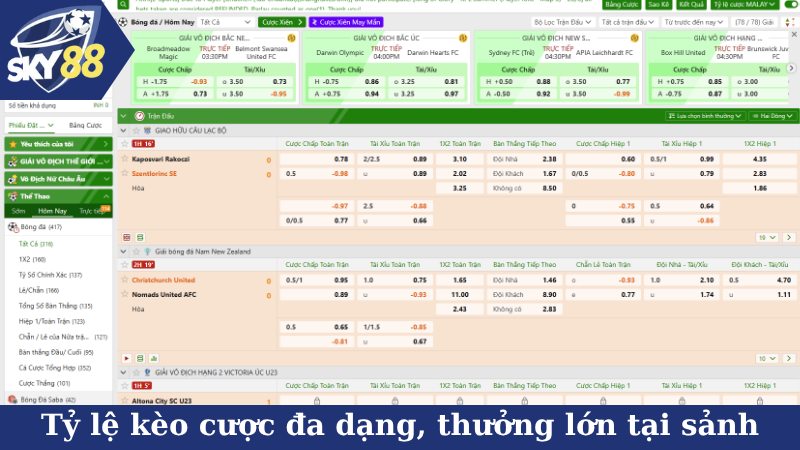Select Lẻ/Chẵn (166) market
The height and width of the screenshot is (450, 800).
pos(39,290)
